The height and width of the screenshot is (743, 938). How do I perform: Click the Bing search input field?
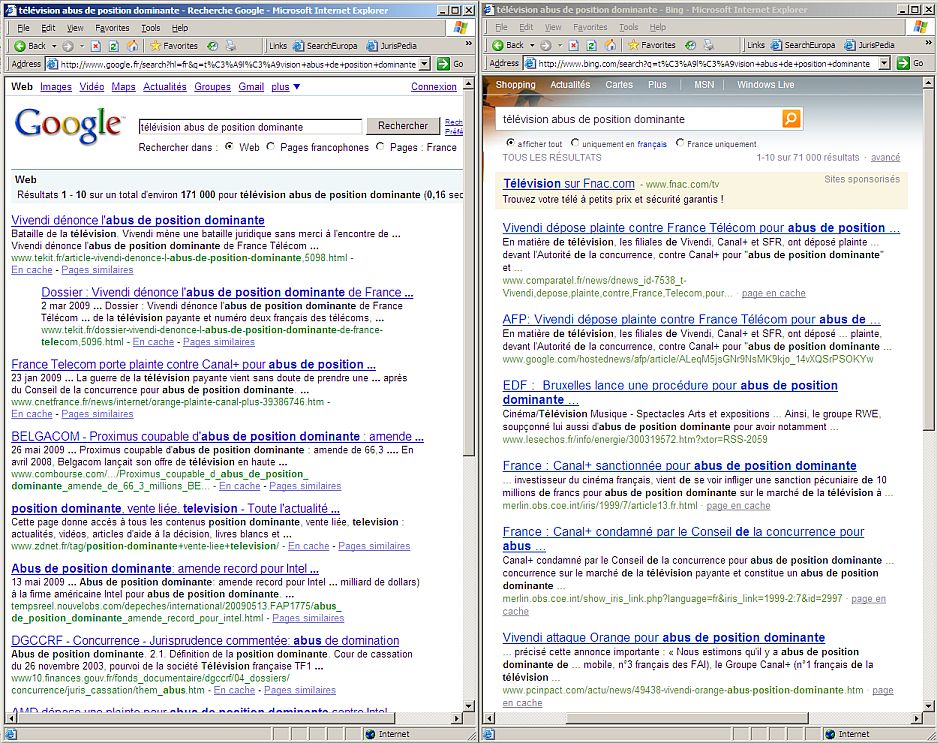639,119
